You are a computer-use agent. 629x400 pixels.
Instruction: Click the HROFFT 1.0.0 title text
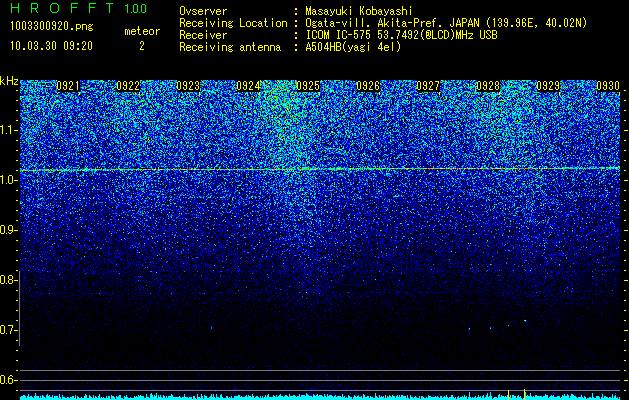point(79,8)
